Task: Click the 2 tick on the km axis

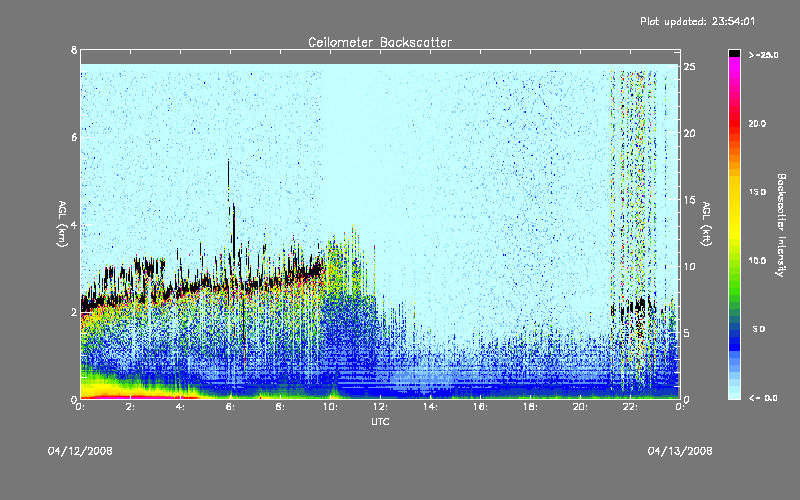Action: (74, 312)
